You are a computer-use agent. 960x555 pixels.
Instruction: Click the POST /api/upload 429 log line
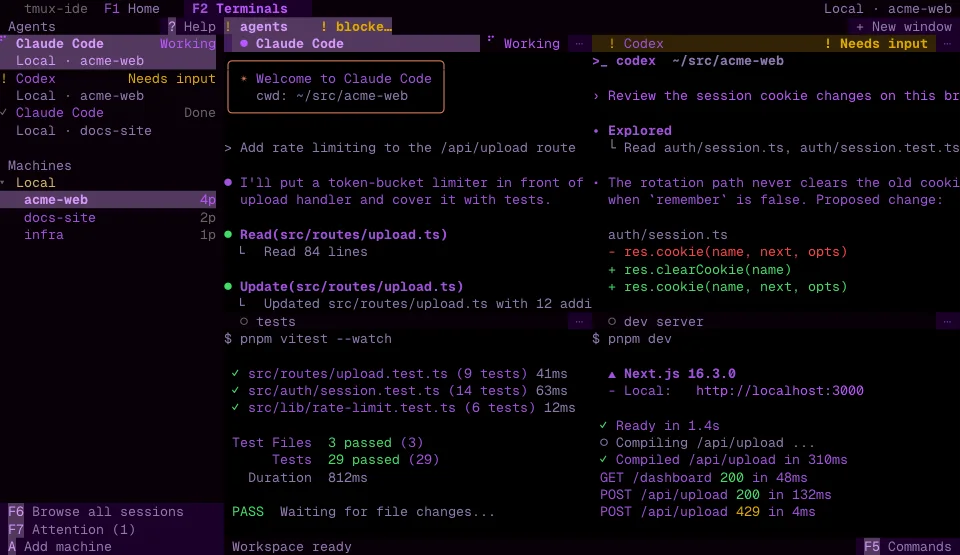click(x=707, y=512)
